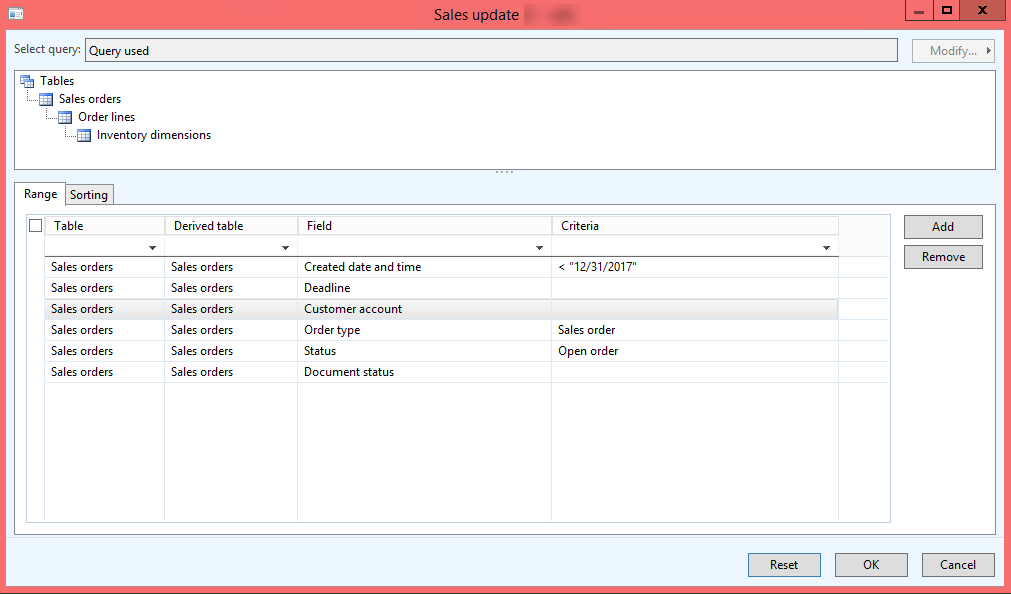The height and width of the screenshot is (594, 1011).
Task: Click the Add button
Action: (942, 227)
